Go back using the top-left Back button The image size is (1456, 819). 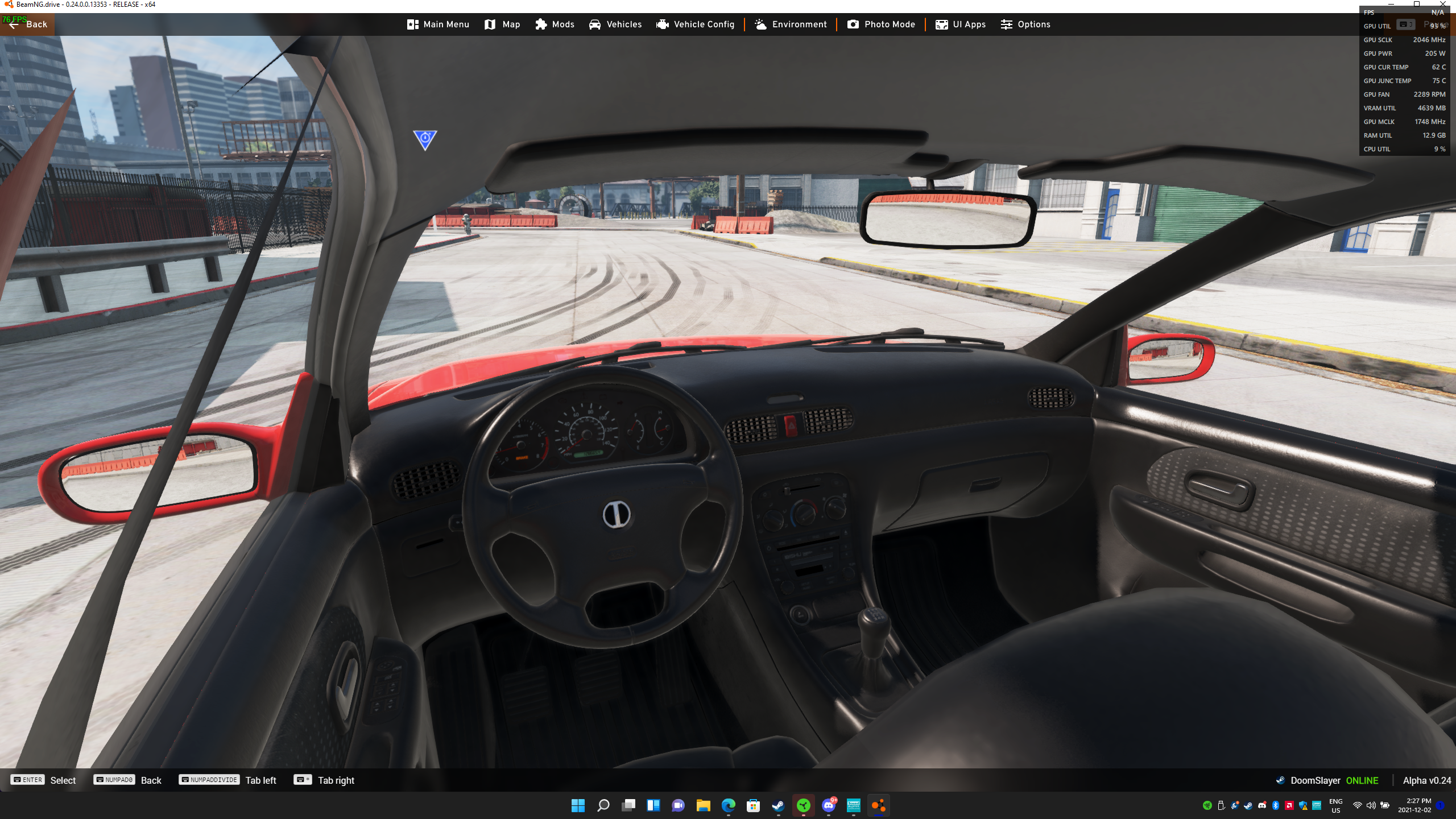27,24
